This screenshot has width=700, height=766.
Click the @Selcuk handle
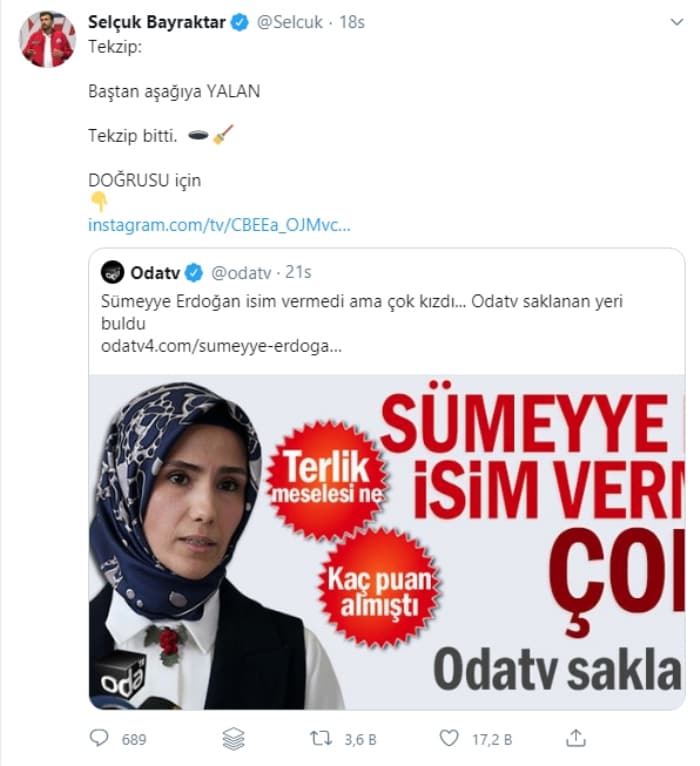[290, 22]
